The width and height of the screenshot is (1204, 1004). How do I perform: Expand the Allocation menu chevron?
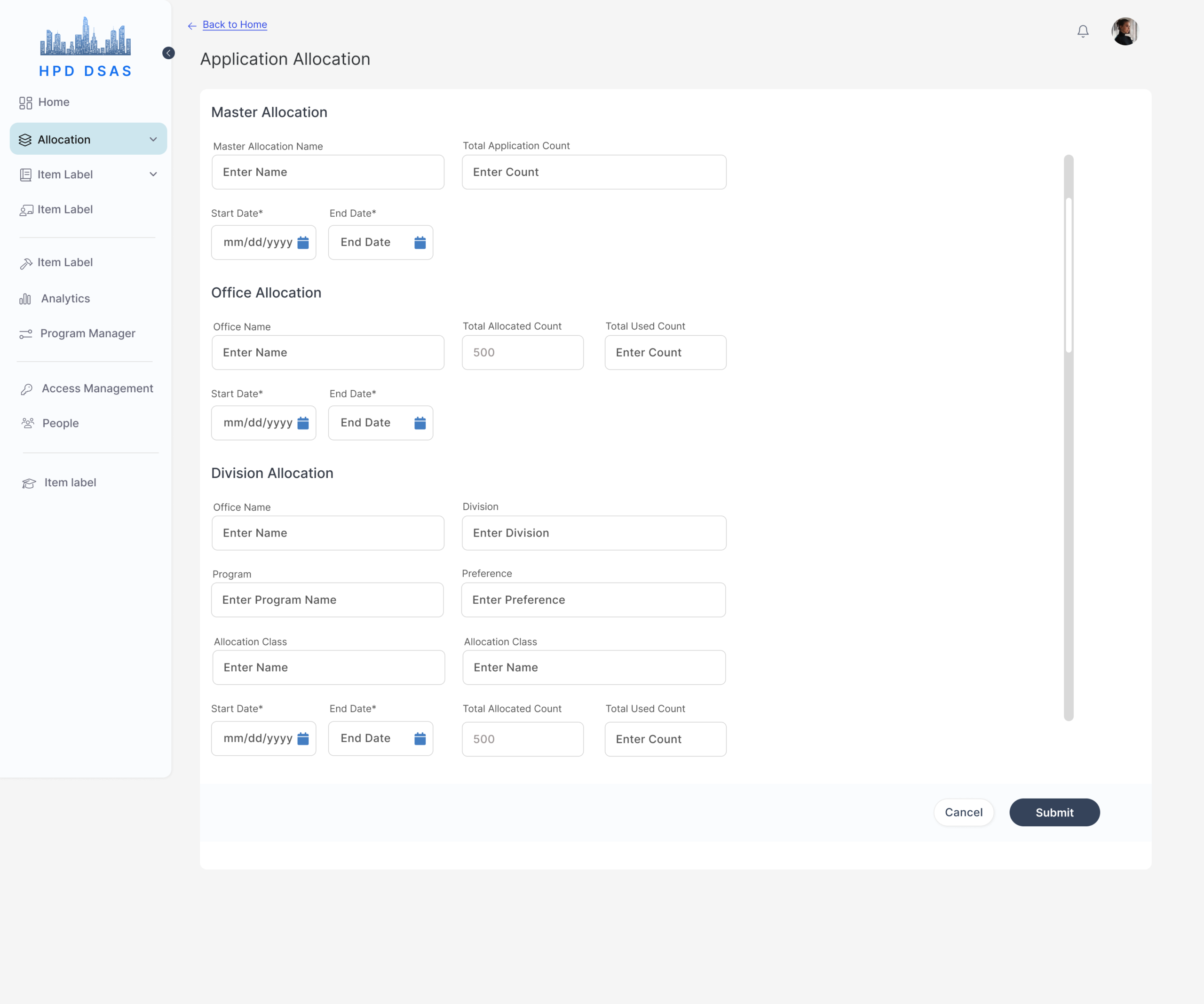153,139
